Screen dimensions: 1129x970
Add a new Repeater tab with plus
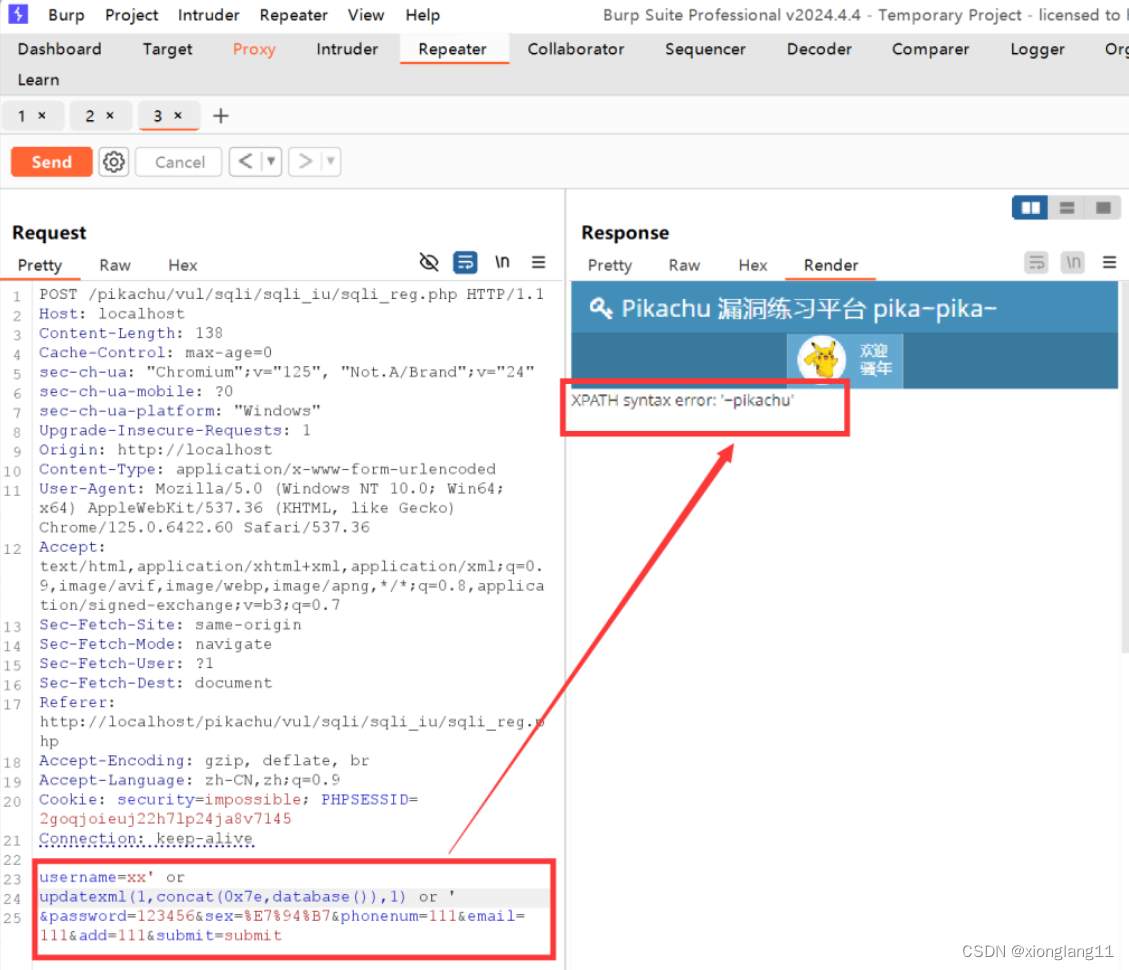pyautogui.click(x=221, y=116)
